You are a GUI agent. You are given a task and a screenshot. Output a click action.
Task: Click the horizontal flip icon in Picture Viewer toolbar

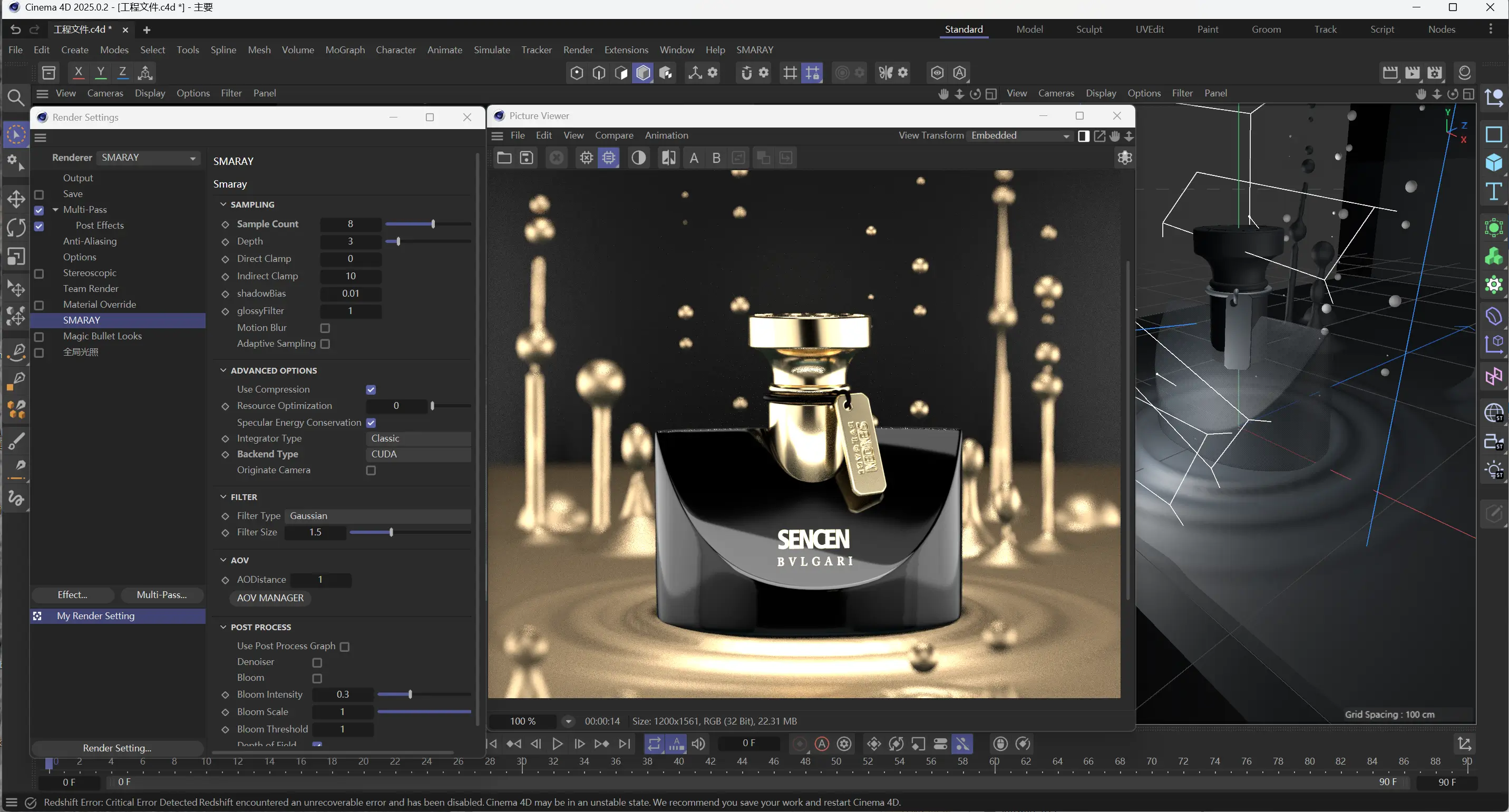coord(668,158)
